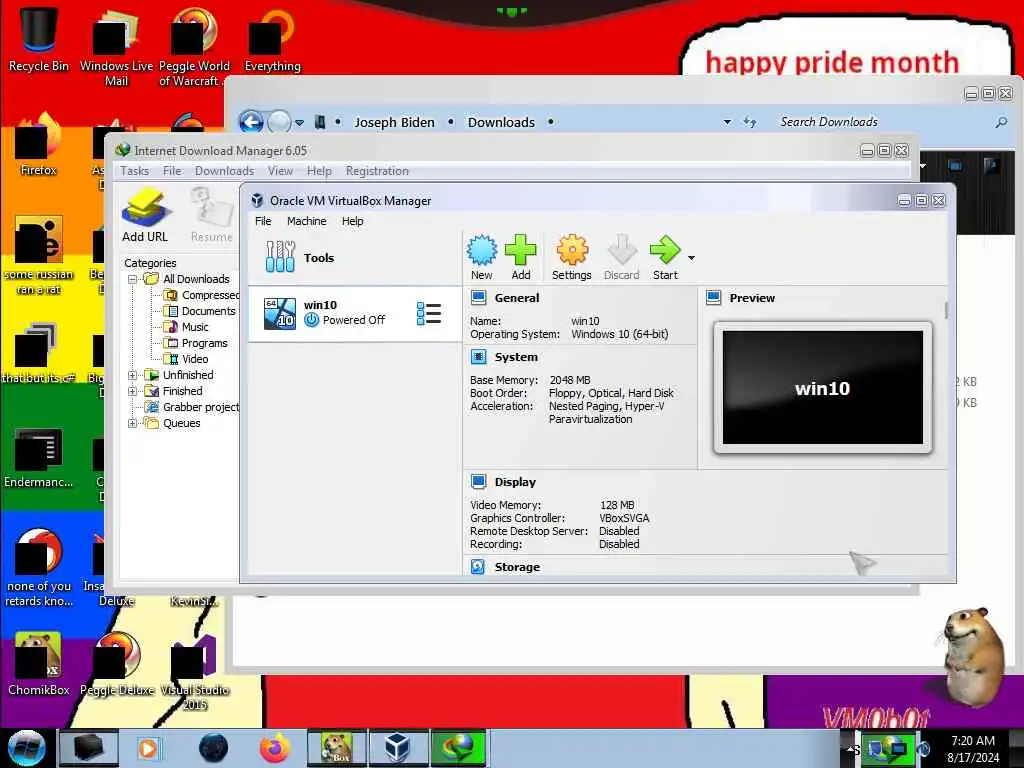Select the Music category
This screenshot has width=1024, height=768.
tap(186, 327)
